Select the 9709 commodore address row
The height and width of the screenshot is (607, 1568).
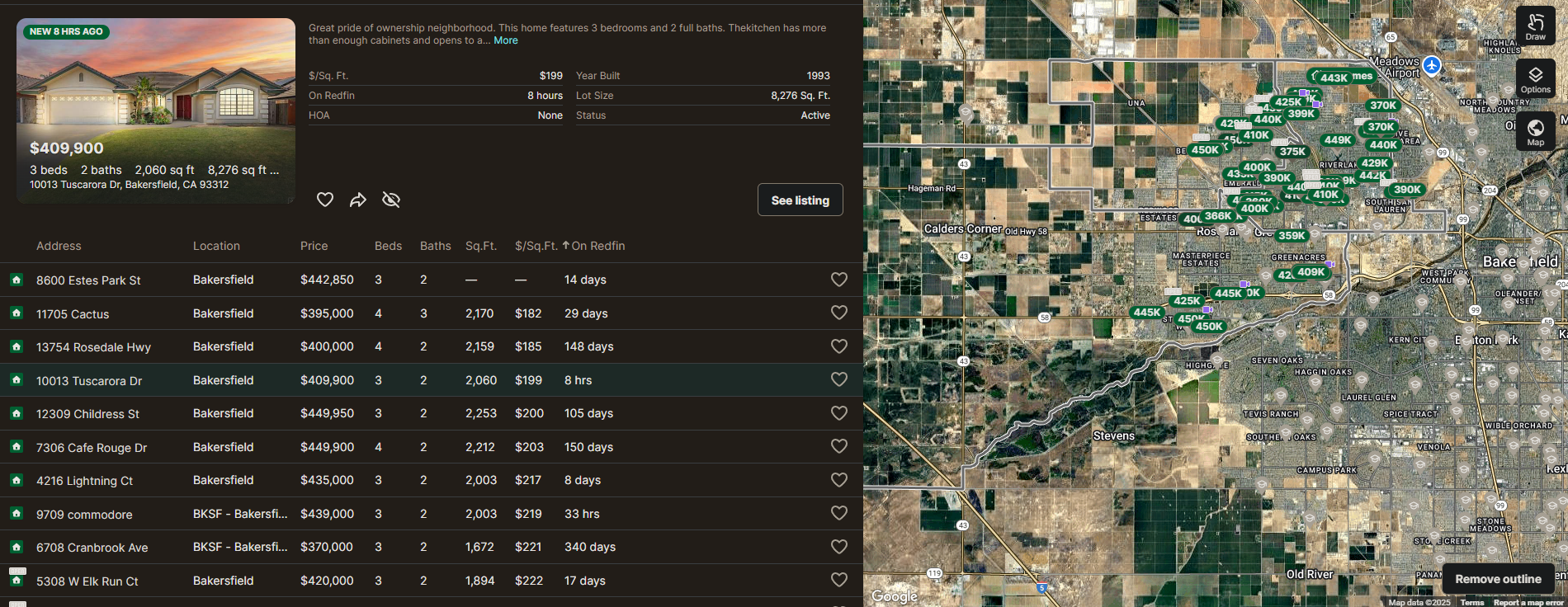(84, 515)
